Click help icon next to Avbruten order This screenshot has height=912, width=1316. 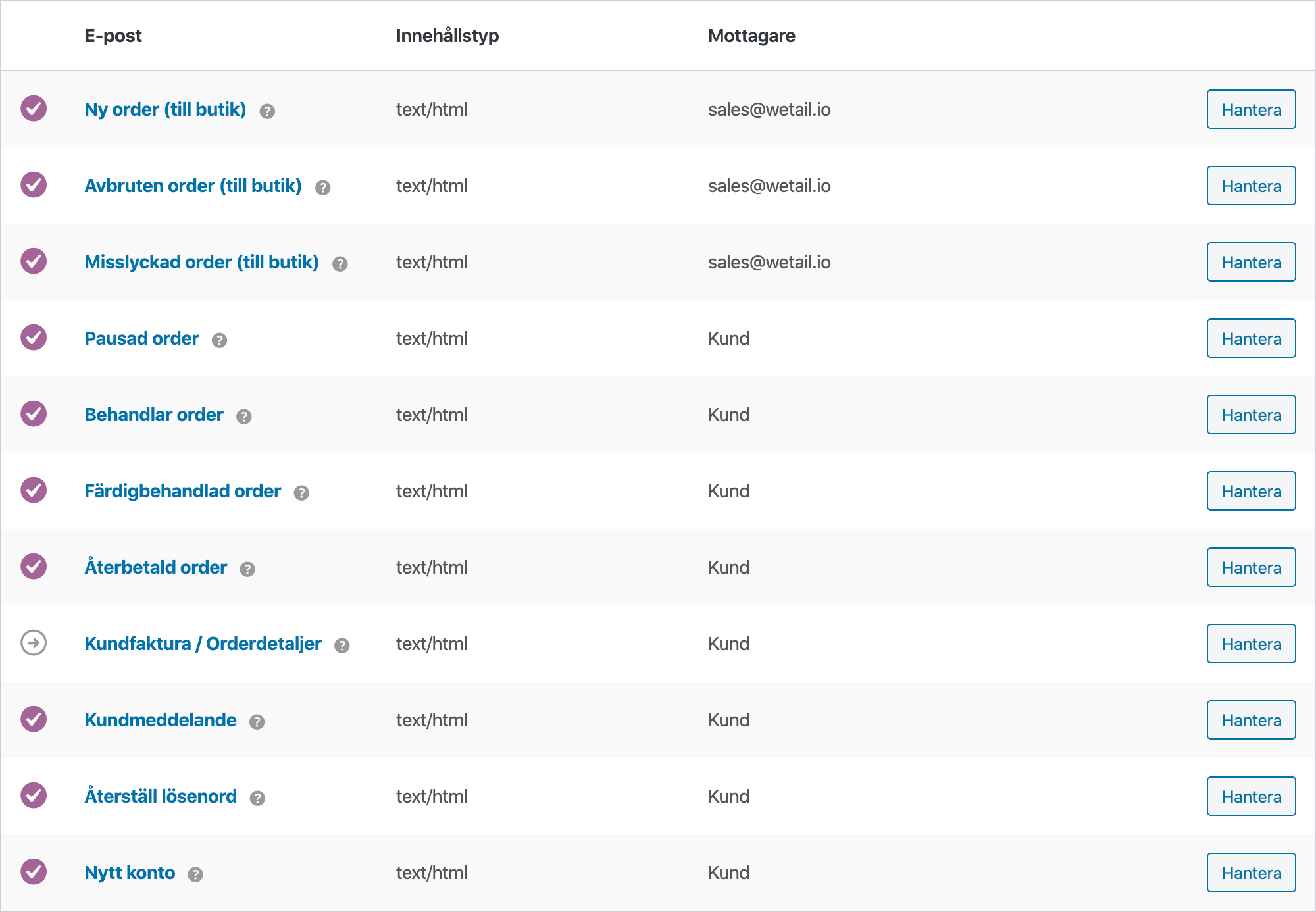click(322, 188)
